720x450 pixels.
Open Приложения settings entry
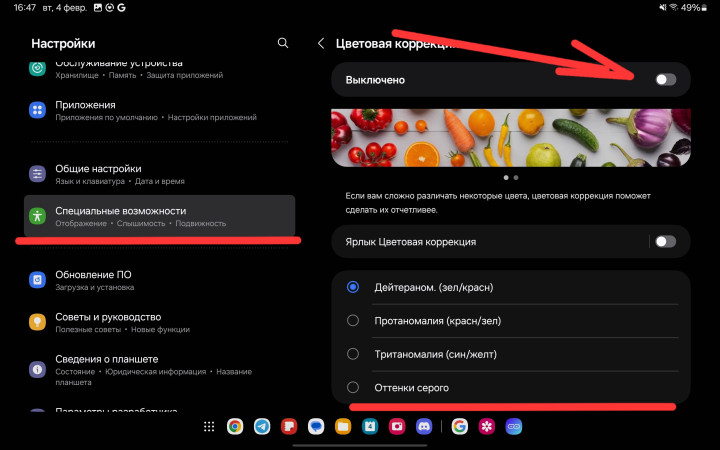(x=160, y=110)
